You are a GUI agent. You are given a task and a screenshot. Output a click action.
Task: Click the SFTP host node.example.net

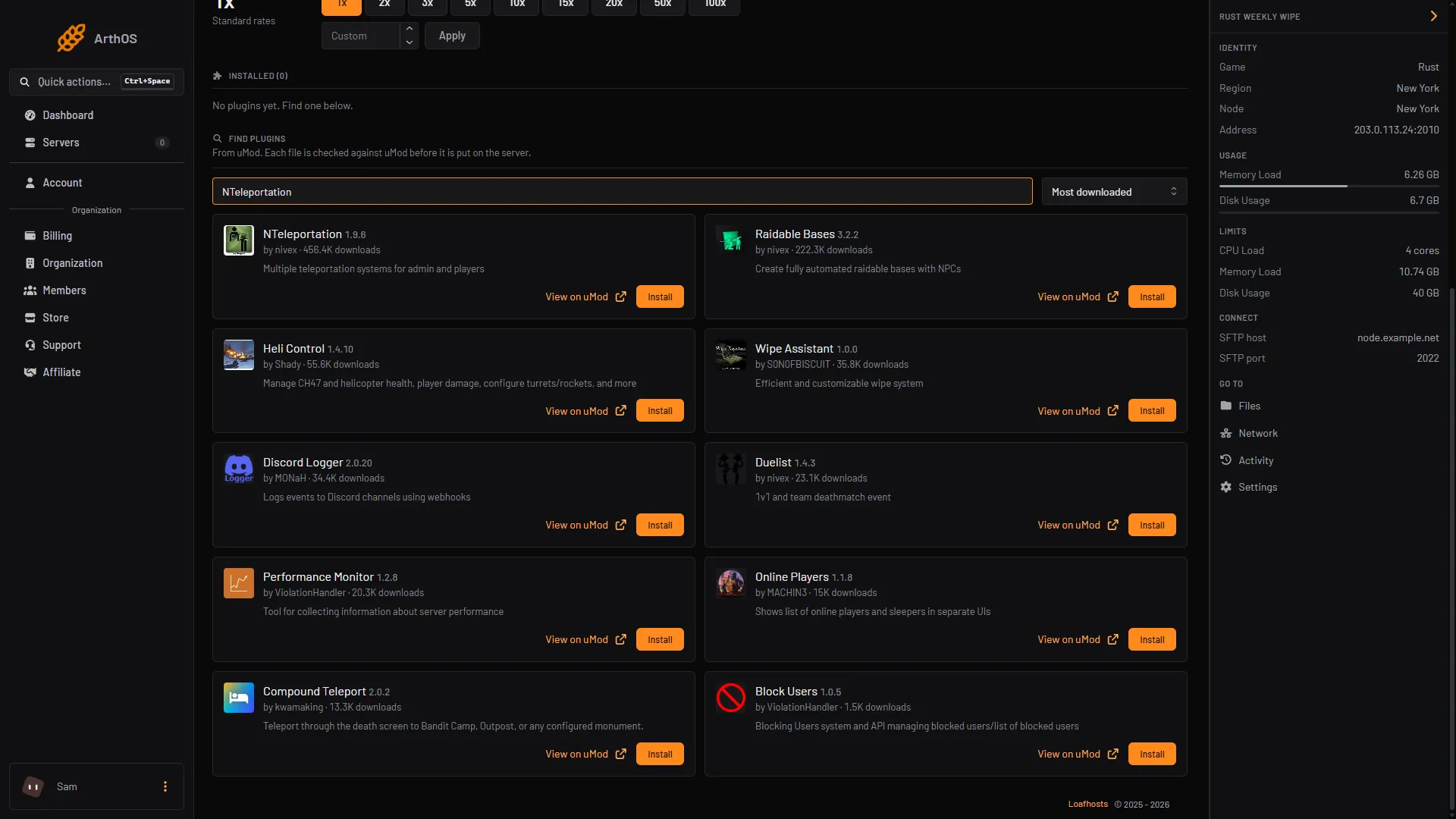pyautogui.click(x=1398, y=337)
